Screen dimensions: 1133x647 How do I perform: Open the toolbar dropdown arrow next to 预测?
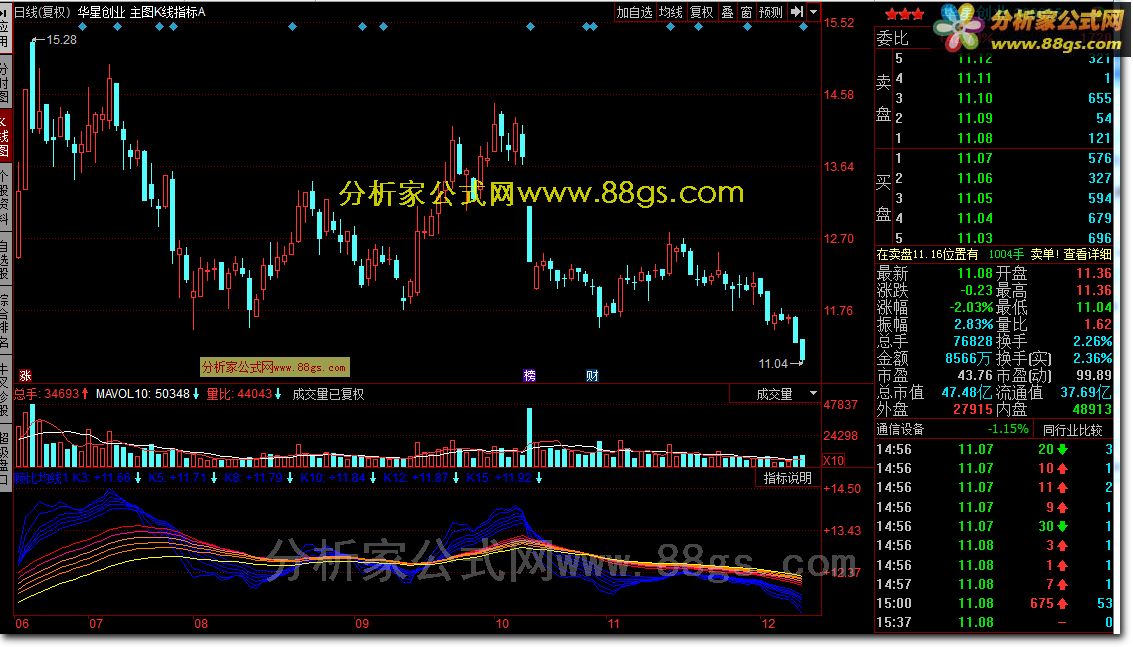pyautogui.click(x=814, y=12)
